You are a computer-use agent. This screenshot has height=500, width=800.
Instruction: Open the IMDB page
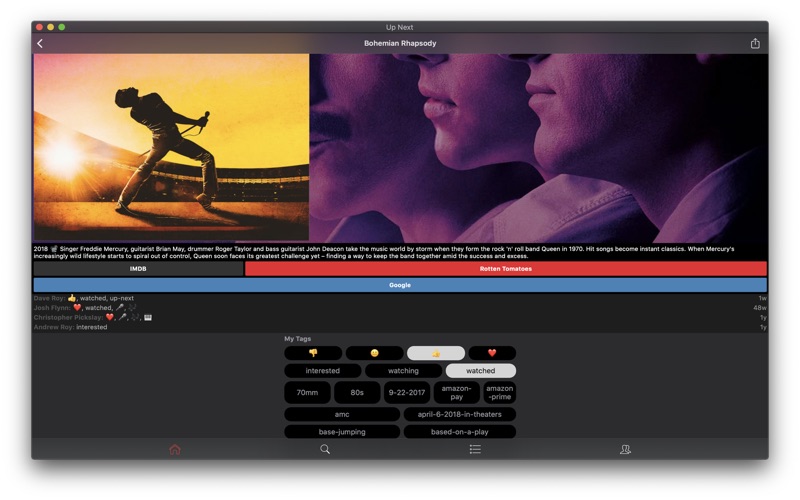click(138, 269)
